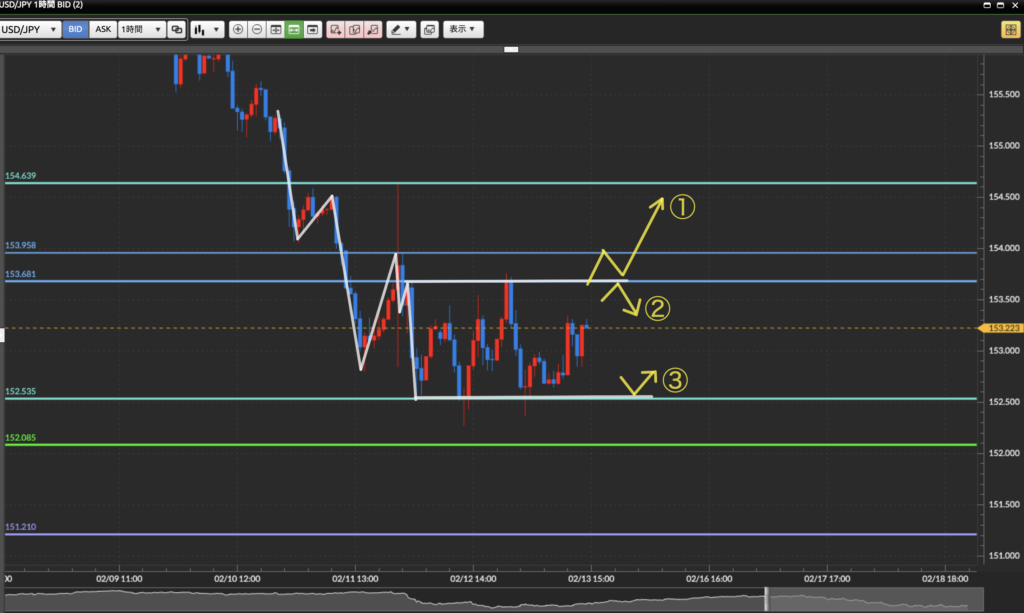
Task: Click the zoom out magnifier icon
Action: 257,30
